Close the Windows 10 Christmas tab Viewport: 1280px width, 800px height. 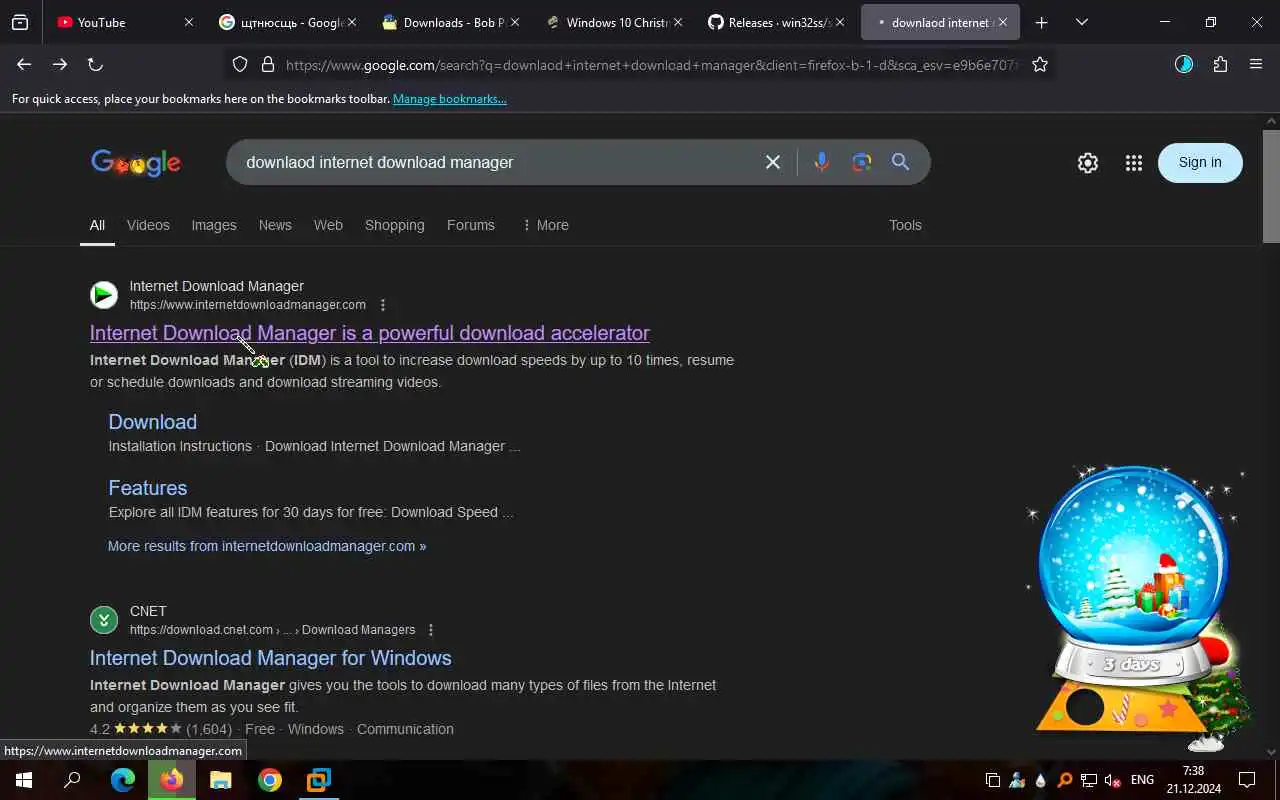coord(677,22)
